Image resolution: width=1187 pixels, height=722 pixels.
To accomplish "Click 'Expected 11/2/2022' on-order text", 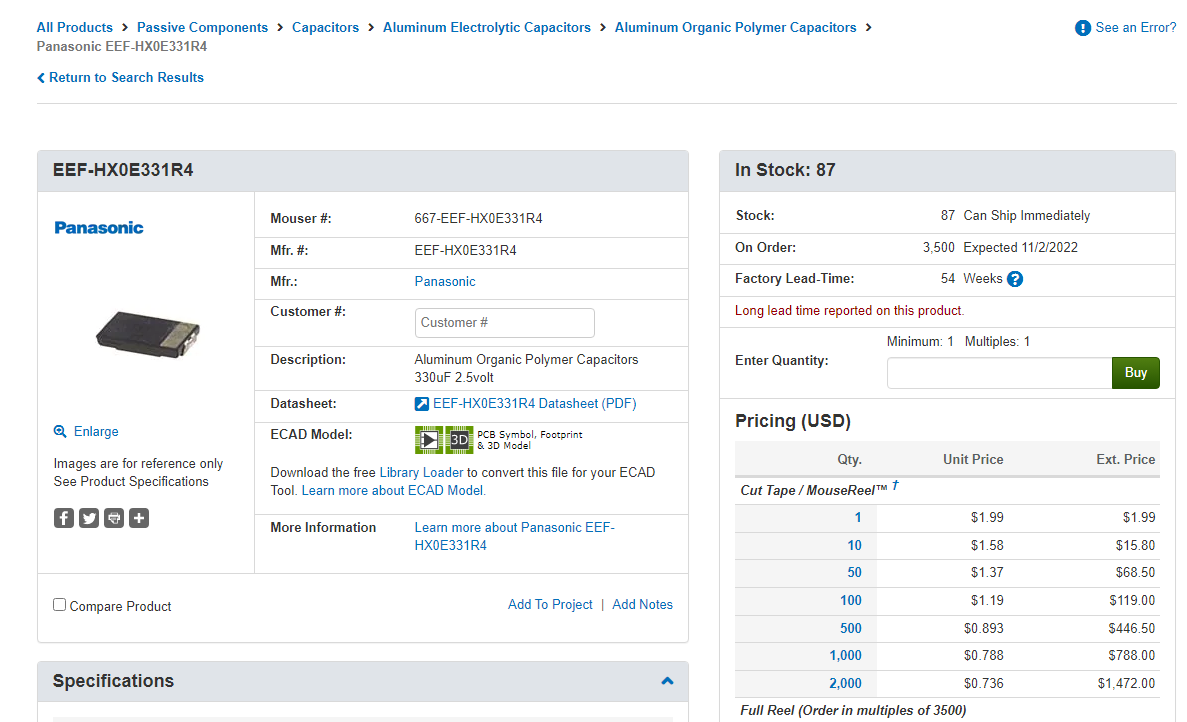I will pos(1020,247).
